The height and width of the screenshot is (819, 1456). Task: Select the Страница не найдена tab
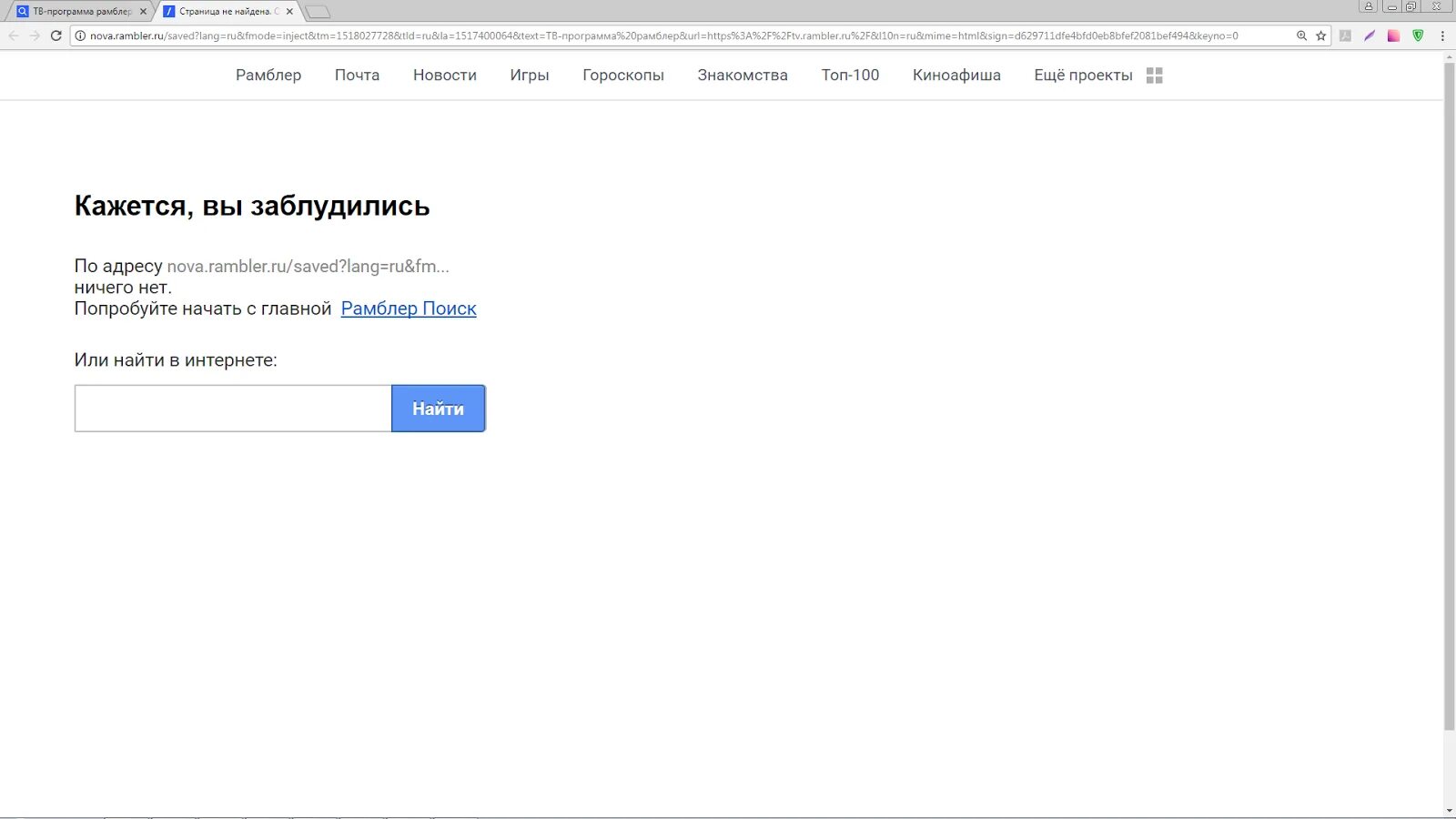[226, 12]
